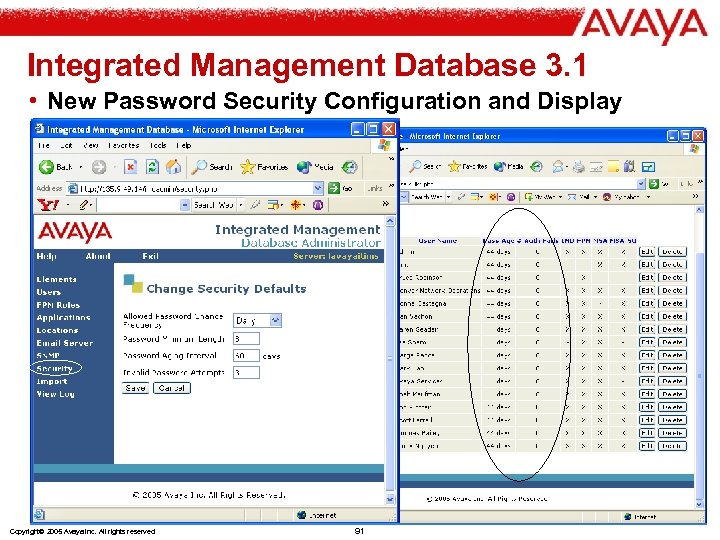
Task: Click the yellow note icon in rear toolbar
Action: pyautogui.click(x=613, y=166)
